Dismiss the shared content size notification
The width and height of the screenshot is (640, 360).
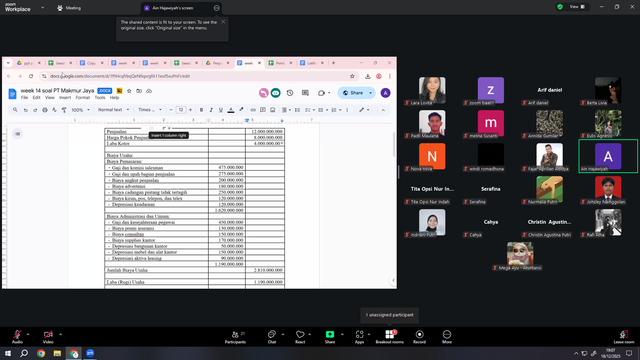(223, 22)
